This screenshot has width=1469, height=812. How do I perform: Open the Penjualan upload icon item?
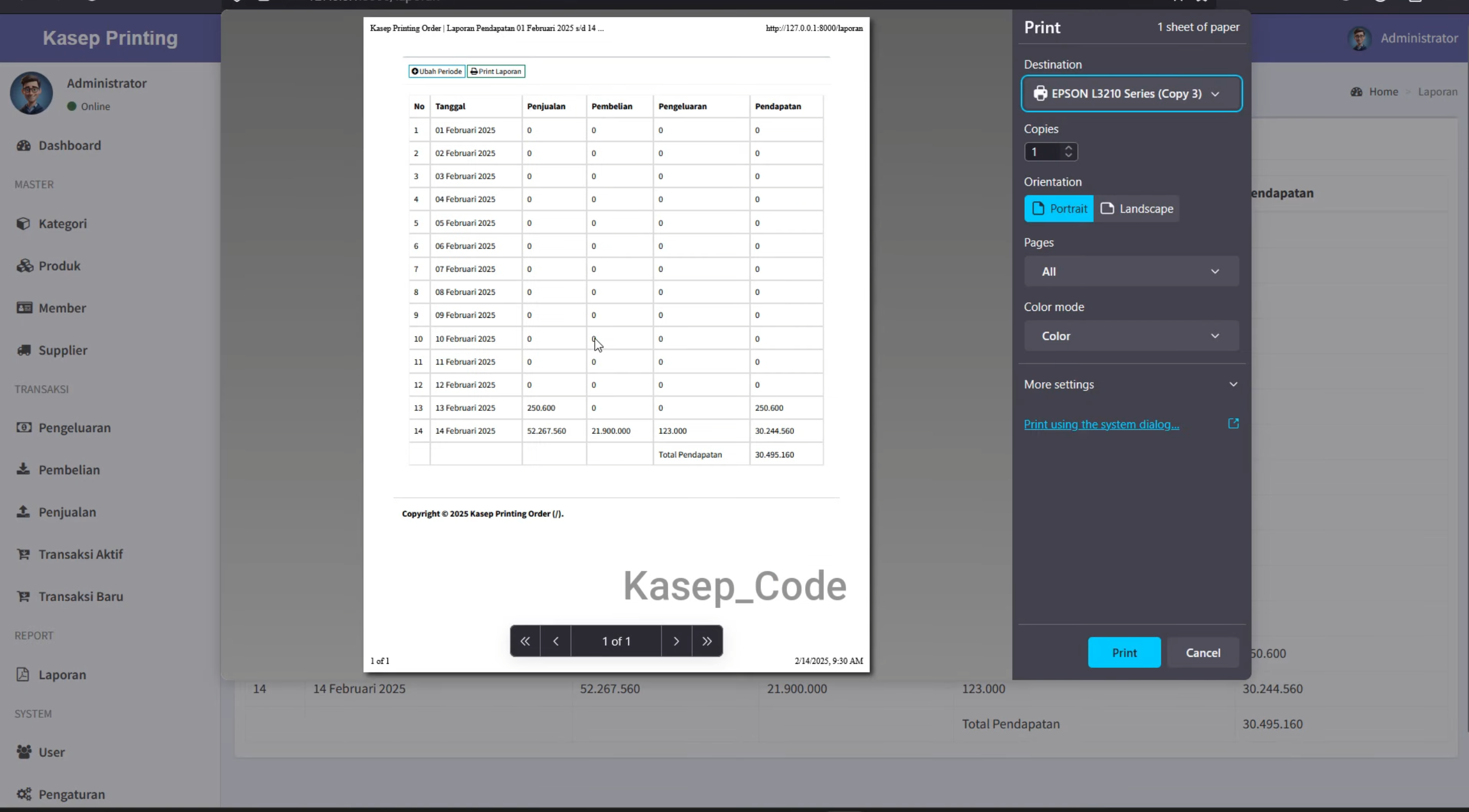(24, 511)
